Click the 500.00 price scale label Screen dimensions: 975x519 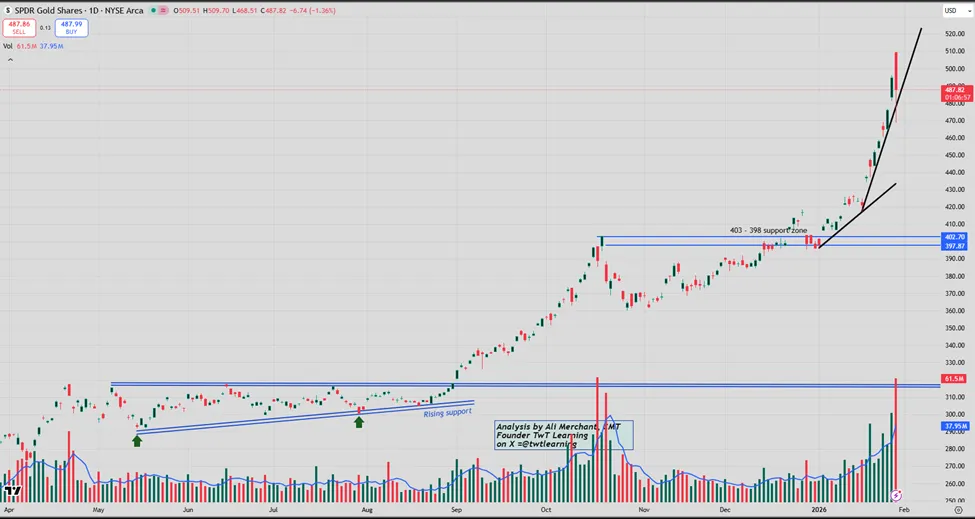coord(954,69)
